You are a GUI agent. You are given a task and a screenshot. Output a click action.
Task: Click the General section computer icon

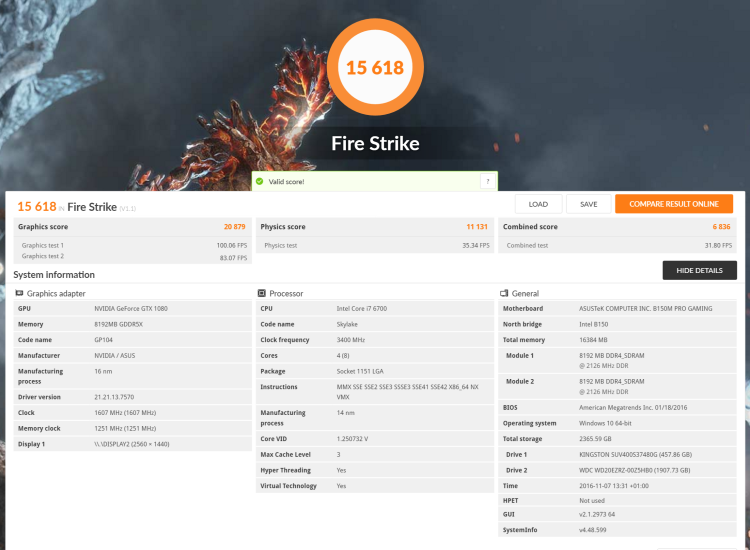pyautogui.click(x=504, y=293)
